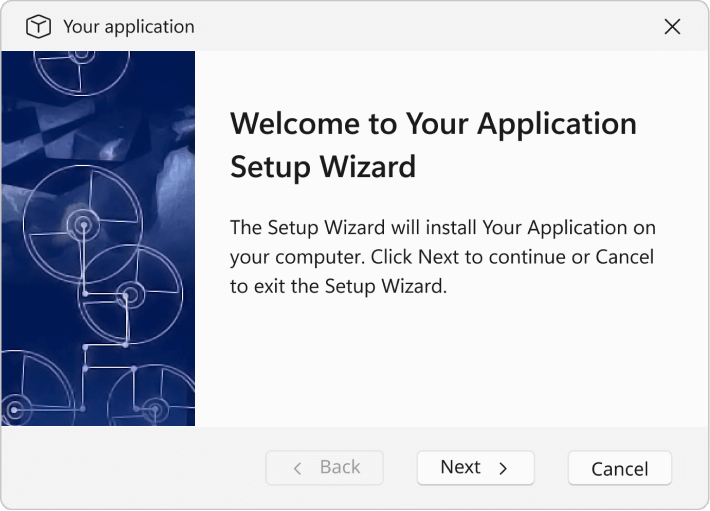Click the "Your application" window title text
710x511 pixels.
pyautogui.click(x=129, y=27)
